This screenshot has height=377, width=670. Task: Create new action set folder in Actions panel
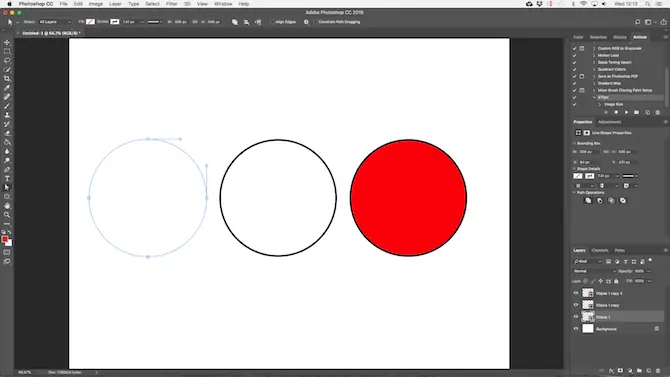(637, 112)
